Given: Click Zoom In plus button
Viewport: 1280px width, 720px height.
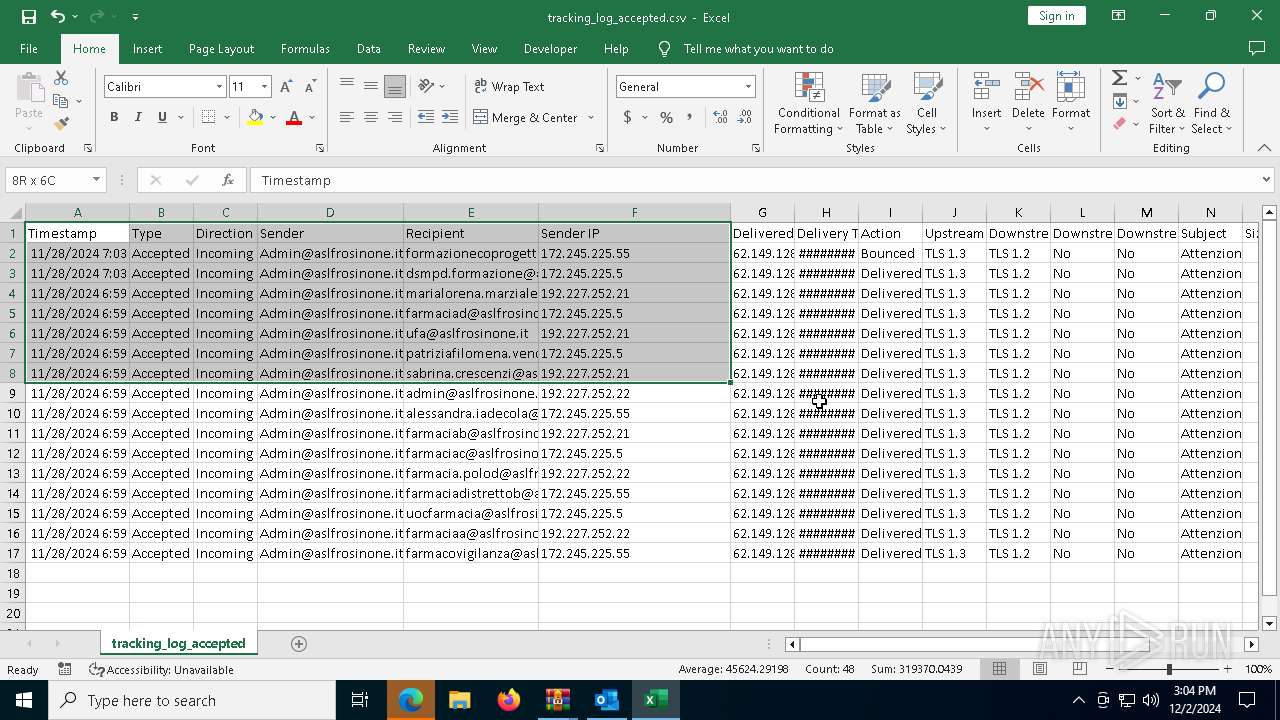Looking at the screenshot, I should [1227, 669].
